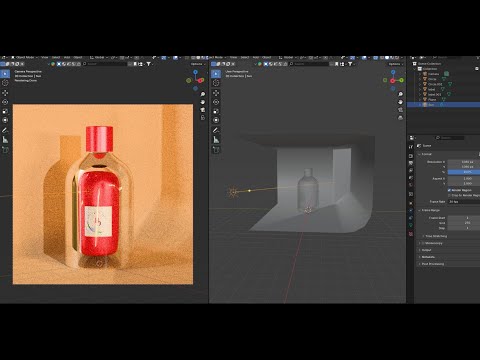Select the Measure tool in right viewport
Screen dimensions: 480x360
(216, 140)
